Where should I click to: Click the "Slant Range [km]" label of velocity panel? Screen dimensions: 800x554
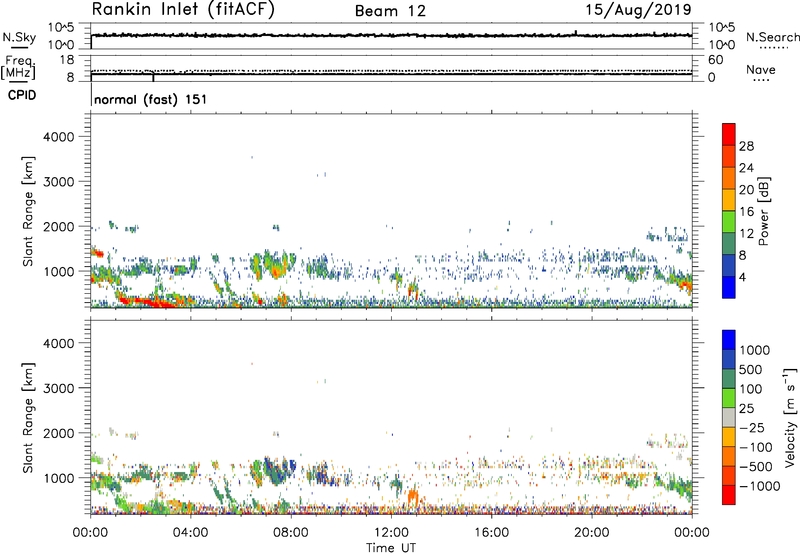coord(28,418)
